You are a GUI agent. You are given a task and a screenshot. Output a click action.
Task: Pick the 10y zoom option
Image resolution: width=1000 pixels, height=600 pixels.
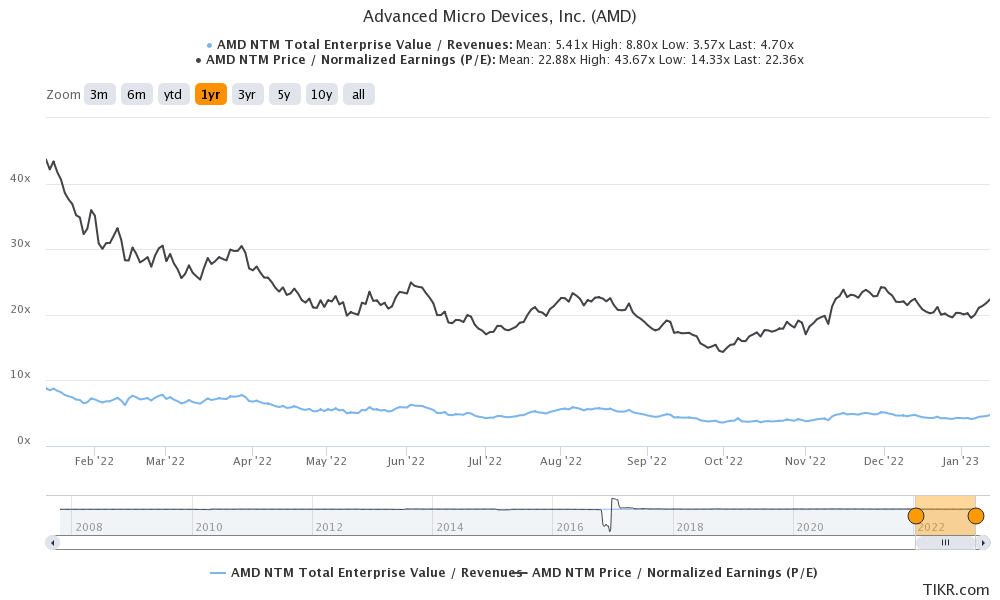(x=321, y=94)
